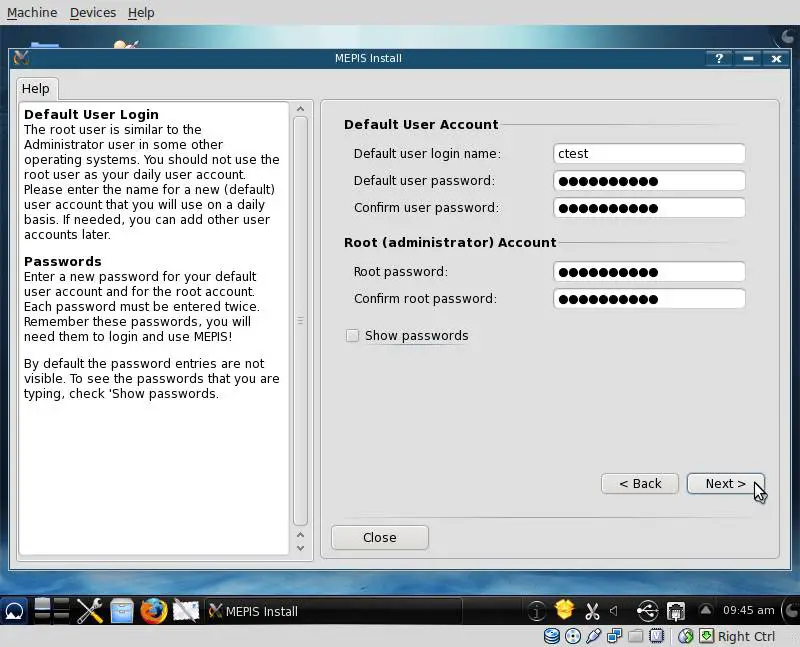Click the VirtualBox USB plug status icon

(x=593, y=636)
